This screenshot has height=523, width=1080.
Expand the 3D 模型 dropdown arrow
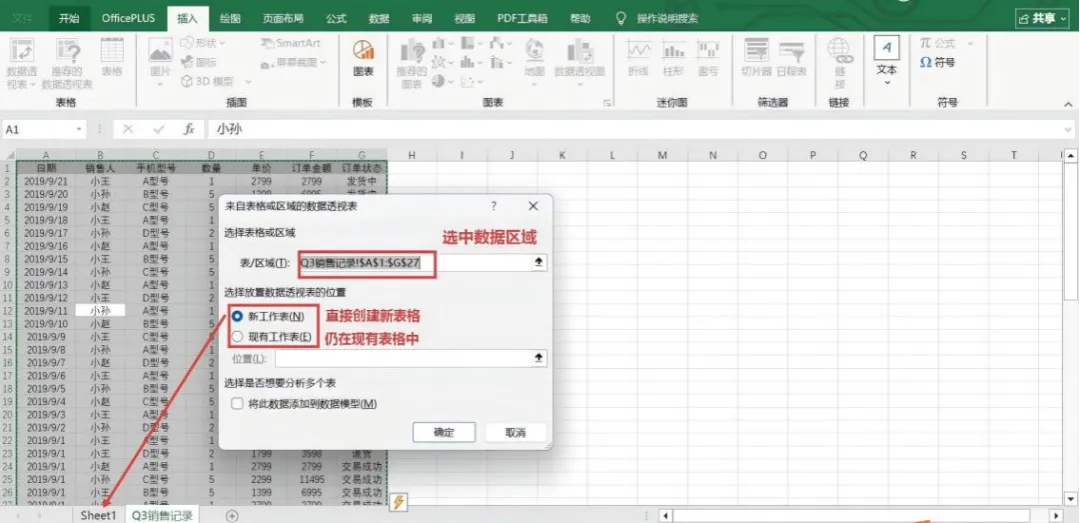(248, 81)
